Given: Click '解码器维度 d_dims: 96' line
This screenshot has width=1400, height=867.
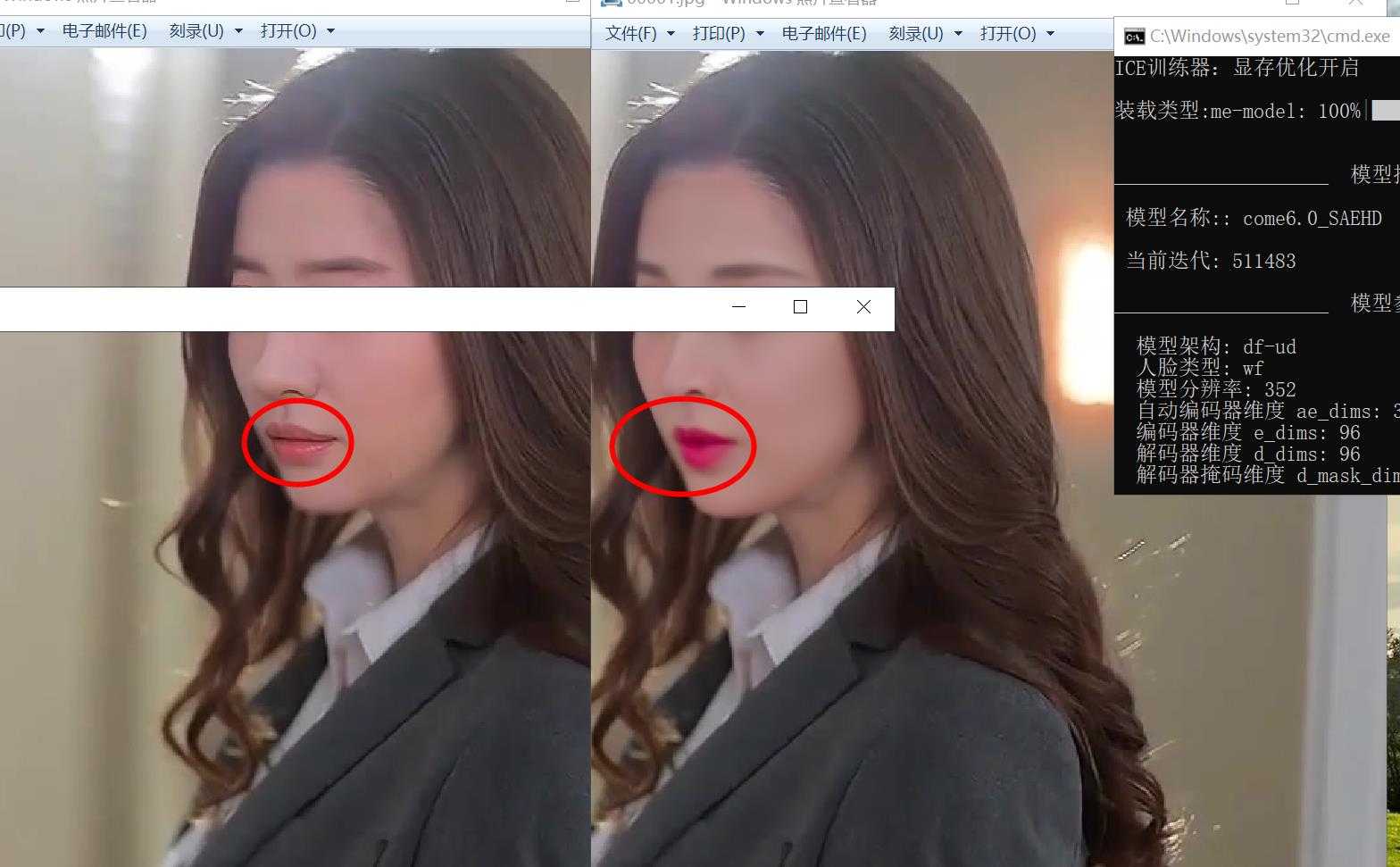Looking at the screenshot, I should 1248,454.
